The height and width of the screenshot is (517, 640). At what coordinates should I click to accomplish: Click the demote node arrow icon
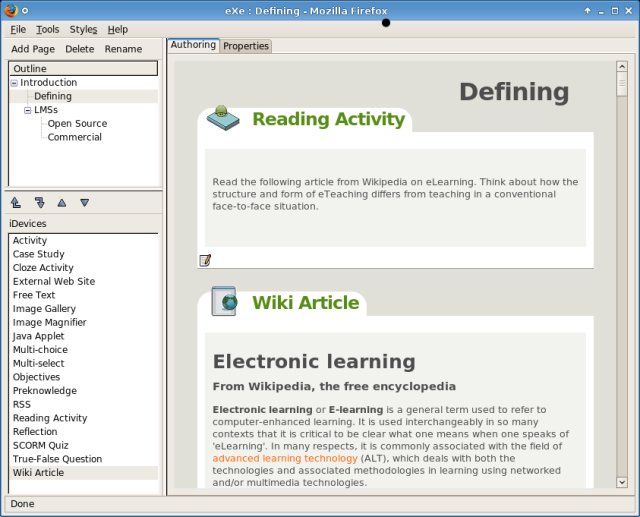39,202
